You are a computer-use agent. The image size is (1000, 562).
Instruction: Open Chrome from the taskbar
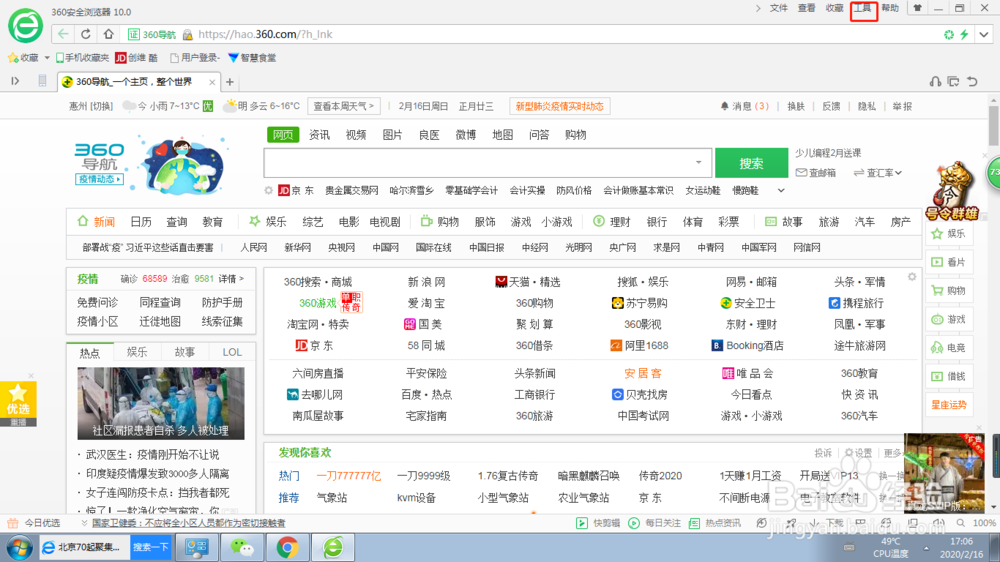pyautogui.click(x=287, y=547)
